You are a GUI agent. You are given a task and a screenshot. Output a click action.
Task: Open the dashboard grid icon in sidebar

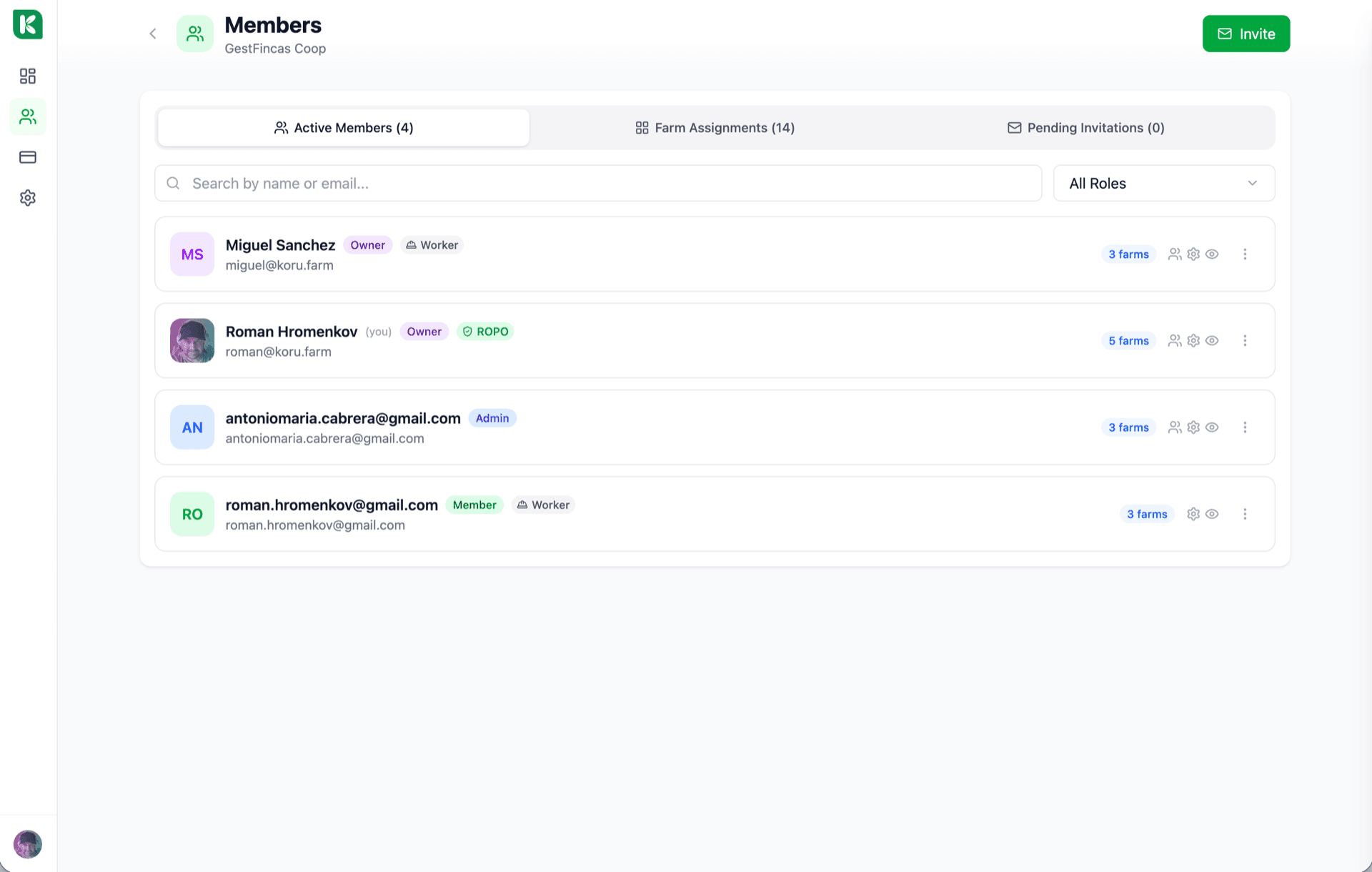(x=28, y=76)
